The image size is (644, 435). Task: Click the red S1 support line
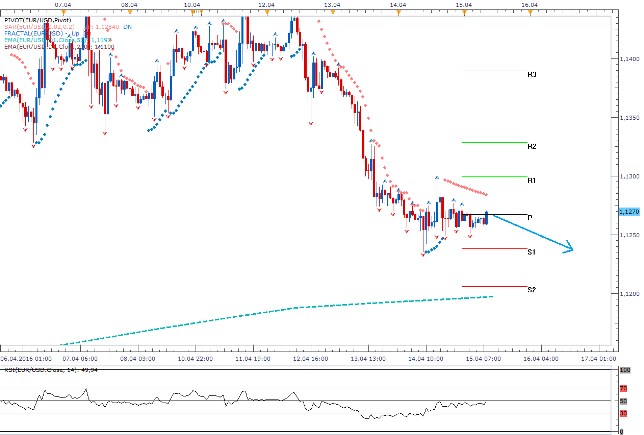pyautogui.click(x=492, y=248)
